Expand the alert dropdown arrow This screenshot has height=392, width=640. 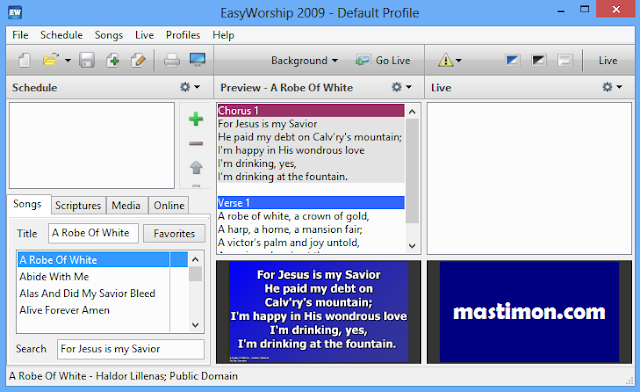(x=459, y=60)
